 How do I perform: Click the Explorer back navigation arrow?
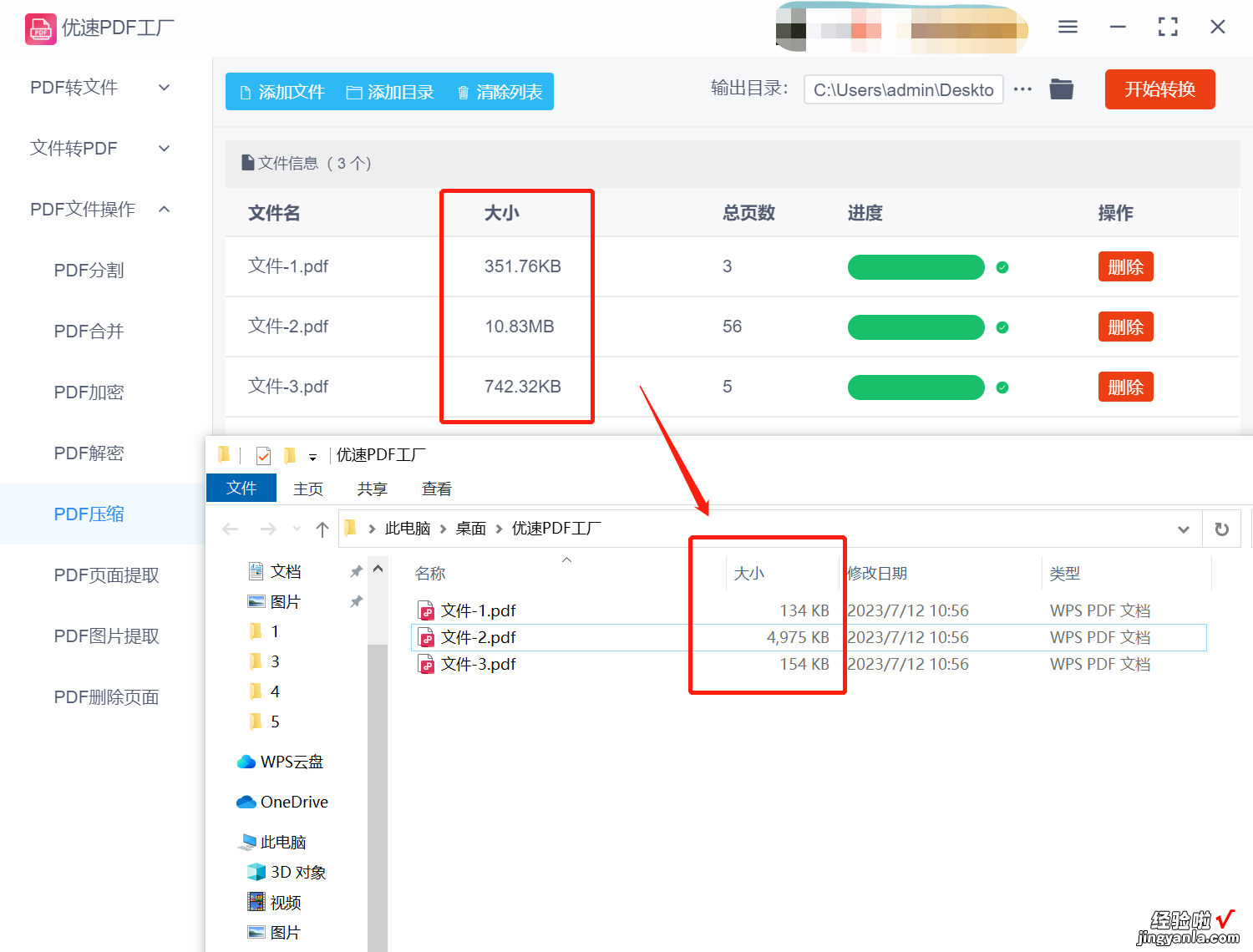click(231, 529)
